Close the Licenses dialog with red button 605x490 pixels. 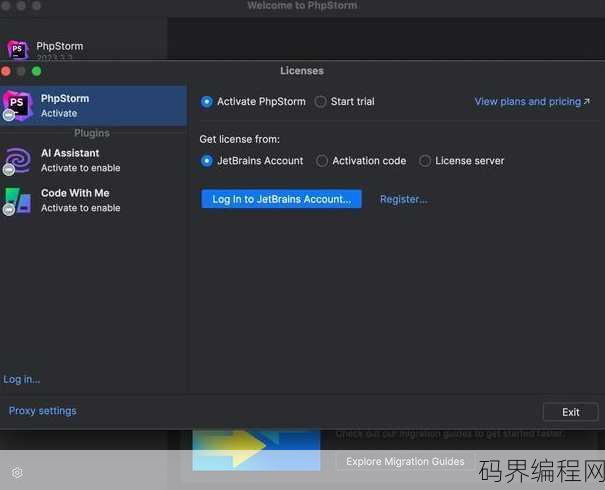(6, 71)
